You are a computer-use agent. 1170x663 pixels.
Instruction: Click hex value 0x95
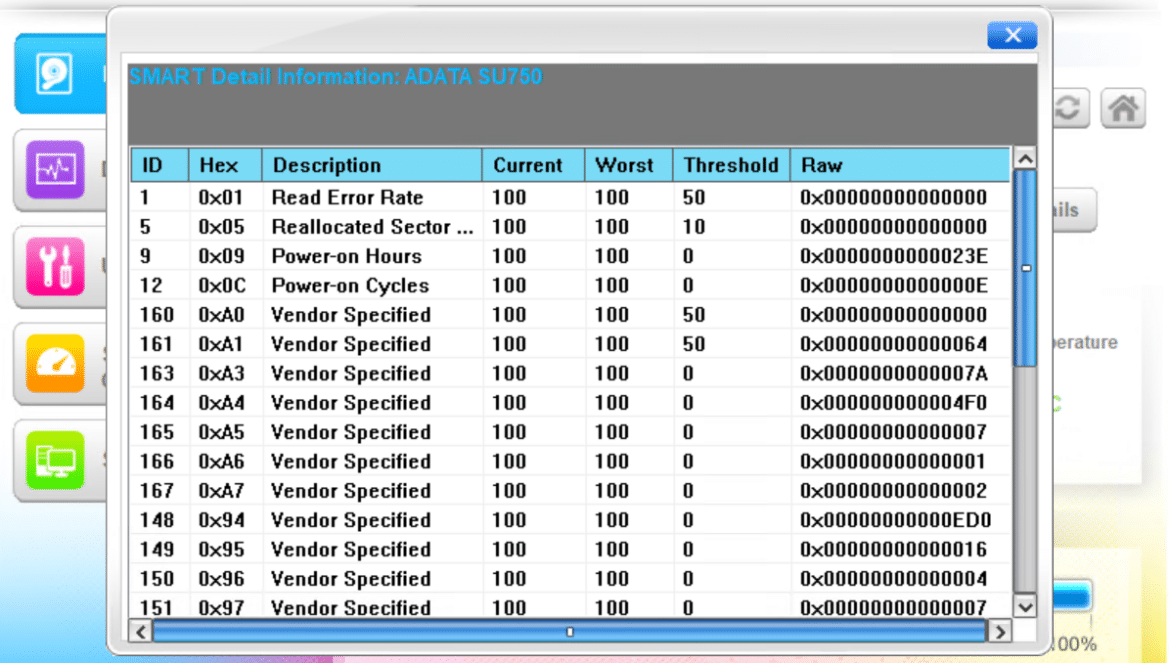(x=221, y=550)
